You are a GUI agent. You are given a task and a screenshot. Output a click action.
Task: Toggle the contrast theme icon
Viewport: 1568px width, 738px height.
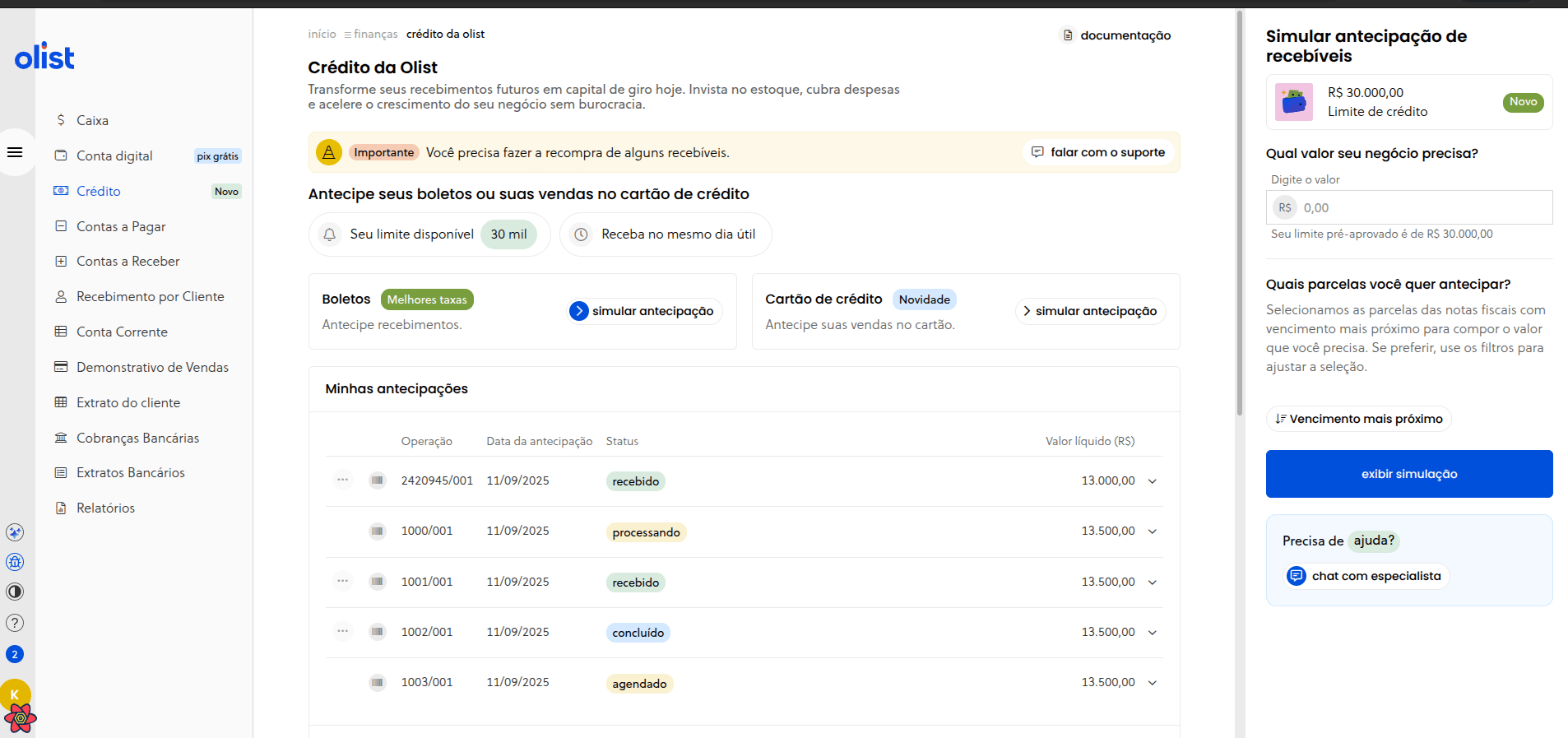[x=15, y=592]
